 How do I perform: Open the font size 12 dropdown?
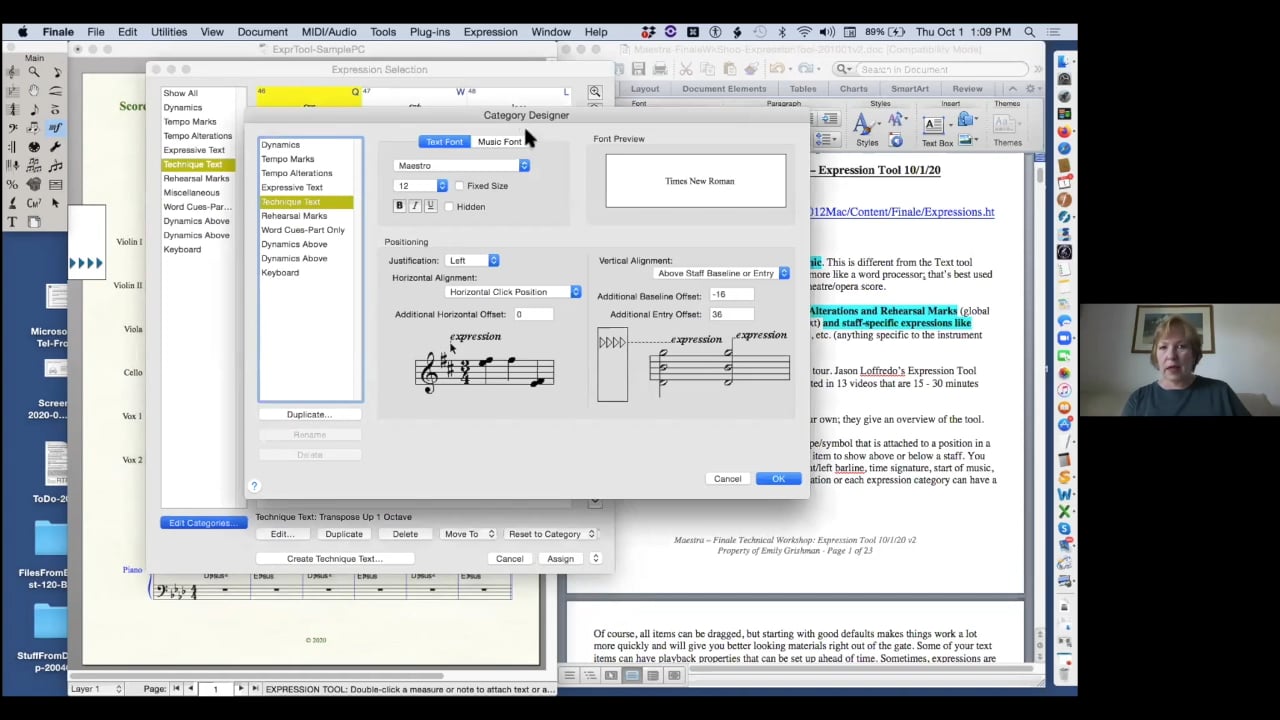421,186
